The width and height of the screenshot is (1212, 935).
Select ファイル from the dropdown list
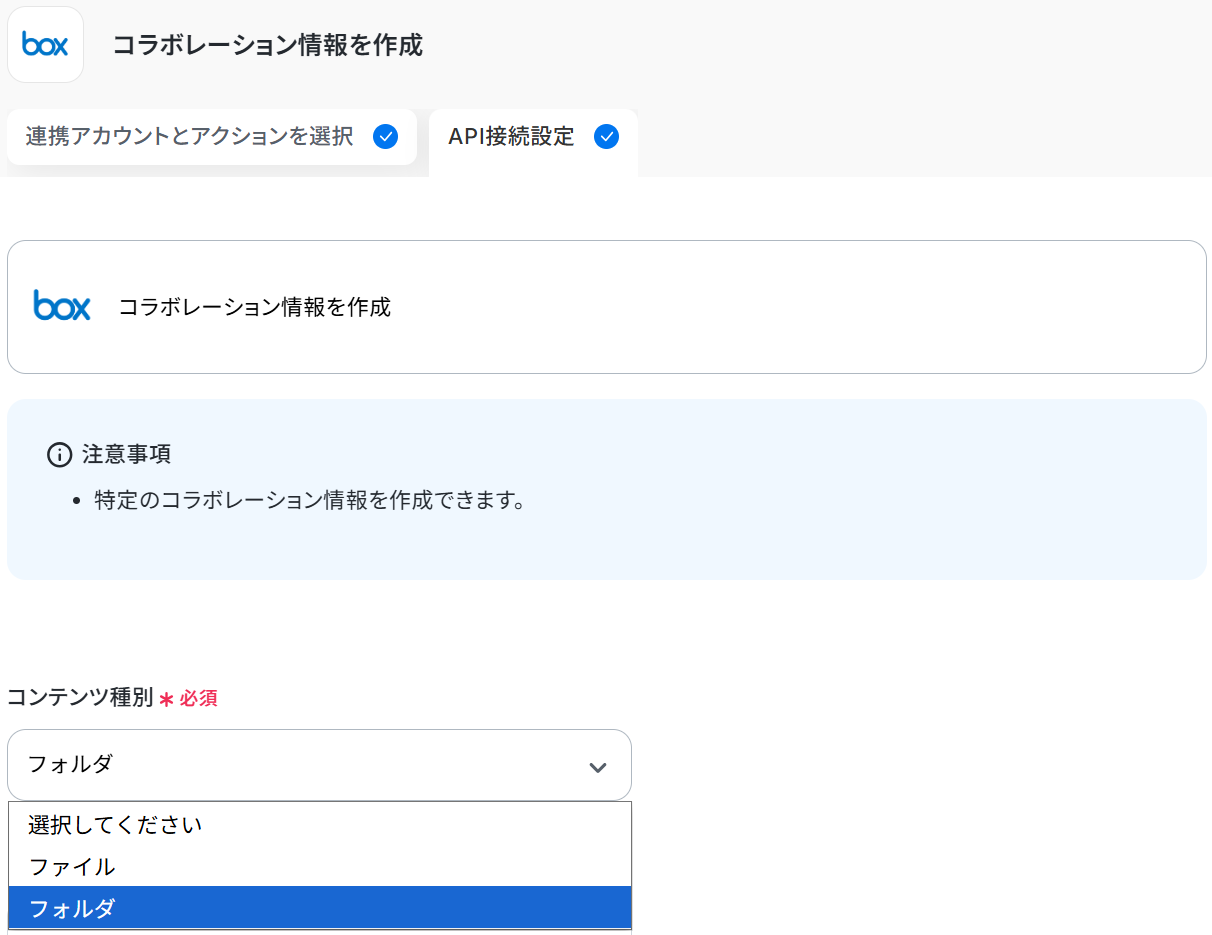72,867
